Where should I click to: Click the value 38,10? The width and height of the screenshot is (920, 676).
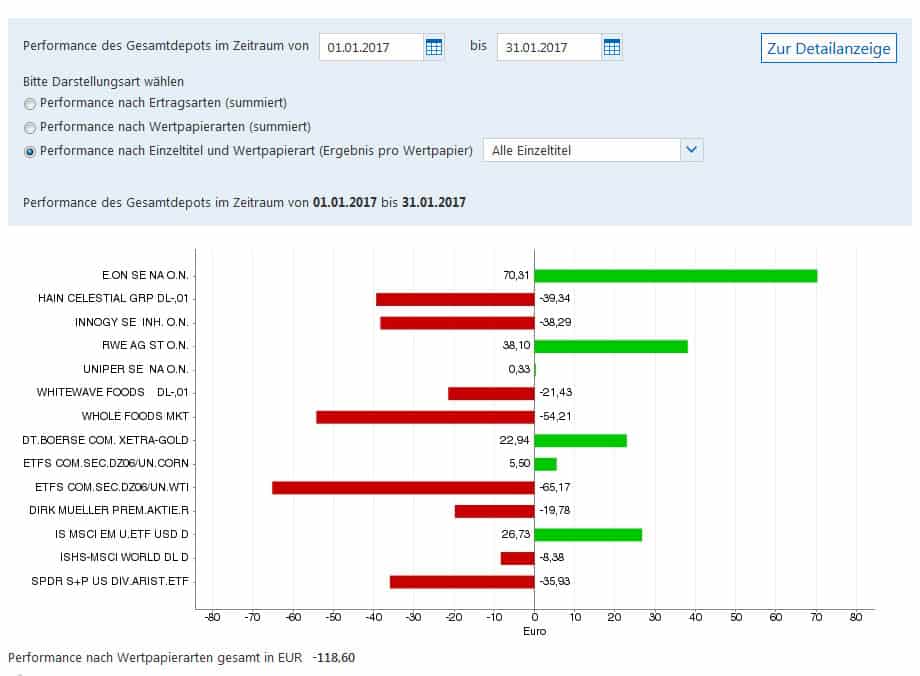pyautogui.click(x=516, y=346)
